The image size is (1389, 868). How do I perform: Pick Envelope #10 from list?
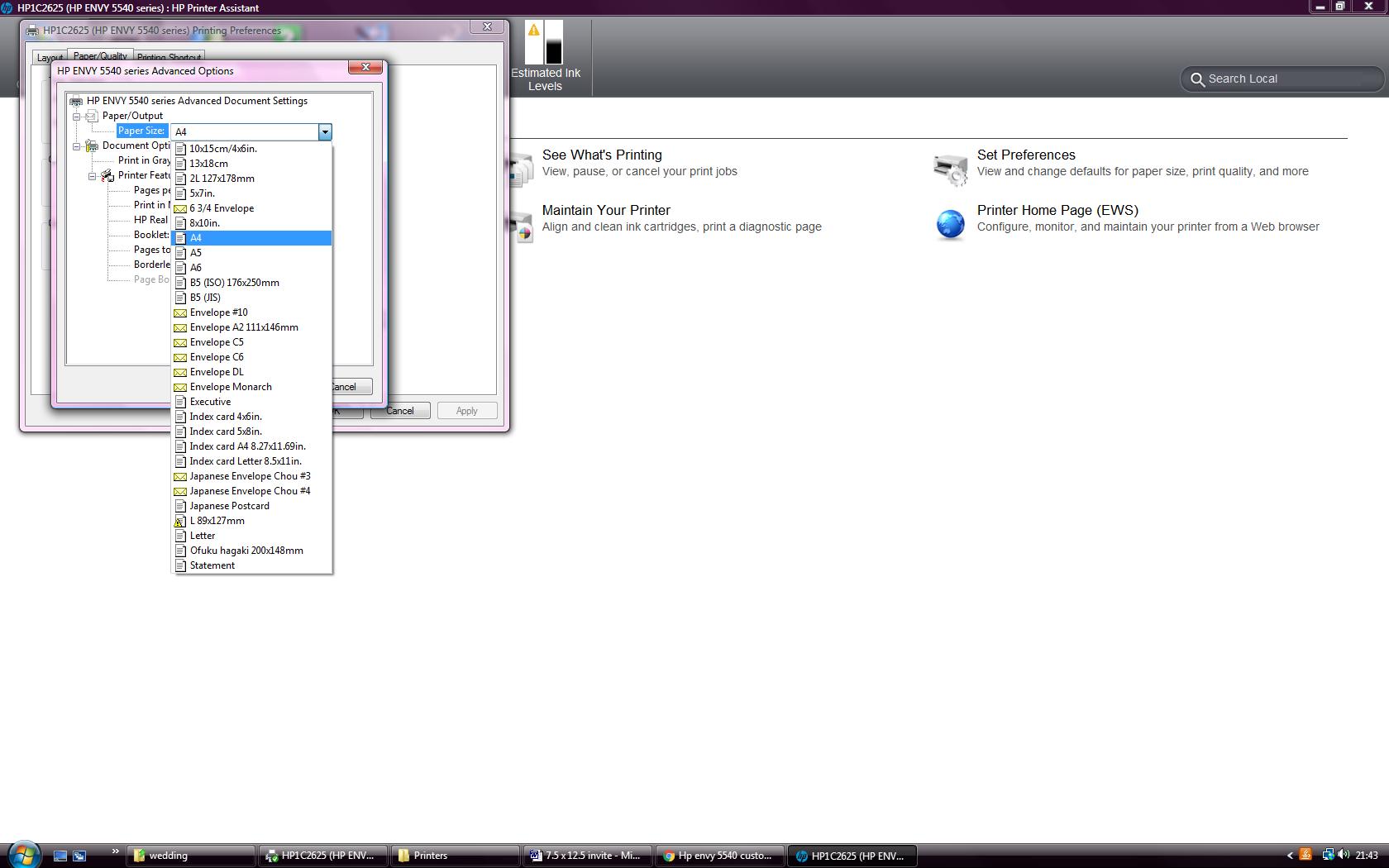pyautogui.click(x=251, y=312)
